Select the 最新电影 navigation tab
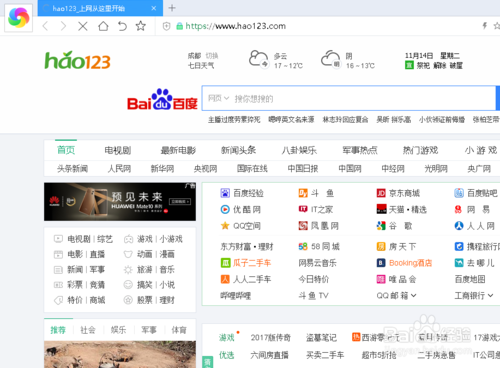Screen dimensions: 500x368 click(x=178, y=150)
